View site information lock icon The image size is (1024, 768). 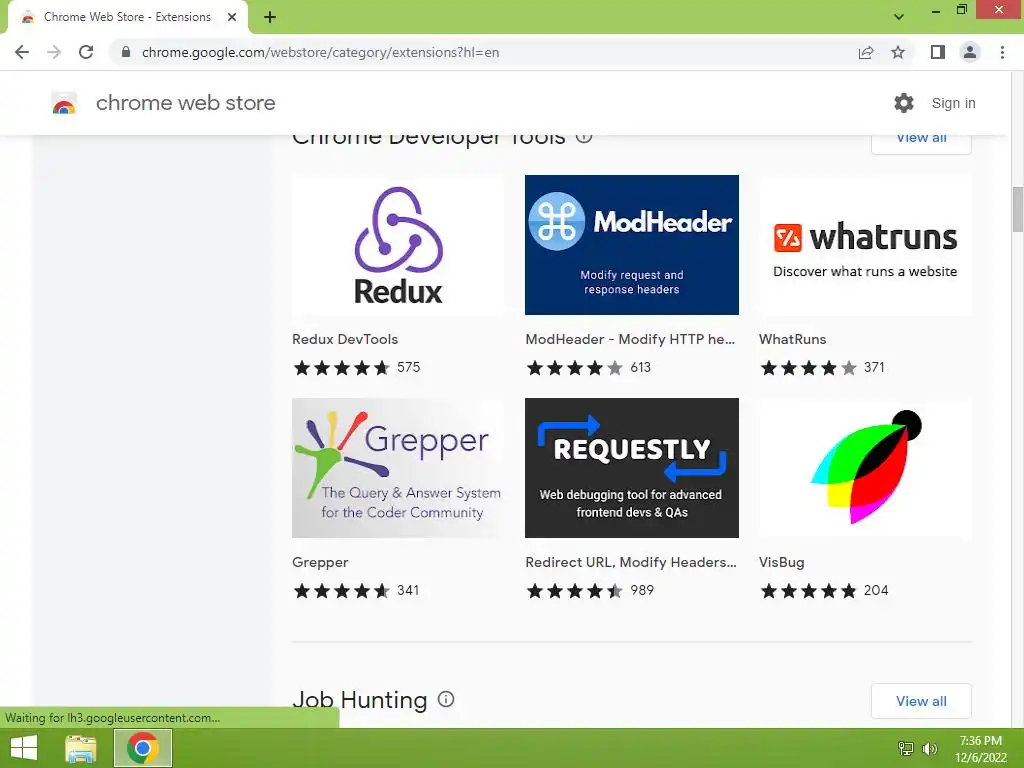pos(126,52)
